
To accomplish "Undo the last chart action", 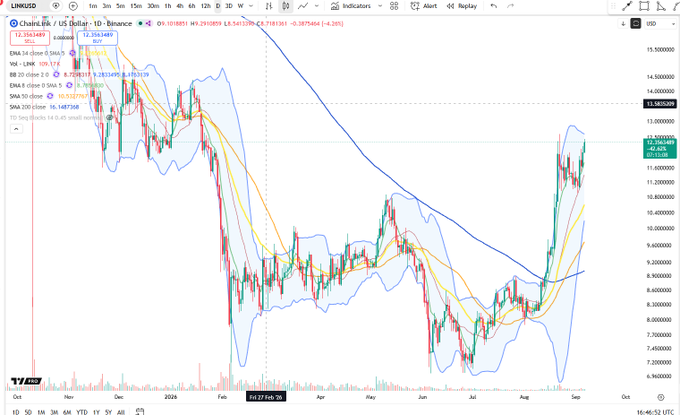I will [494, 6].
